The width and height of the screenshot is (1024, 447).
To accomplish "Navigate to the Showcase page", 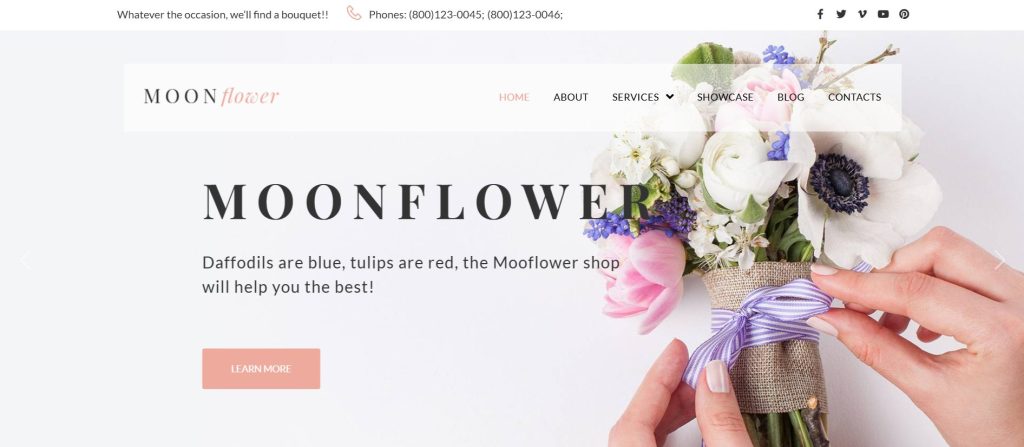I will 725,97.
